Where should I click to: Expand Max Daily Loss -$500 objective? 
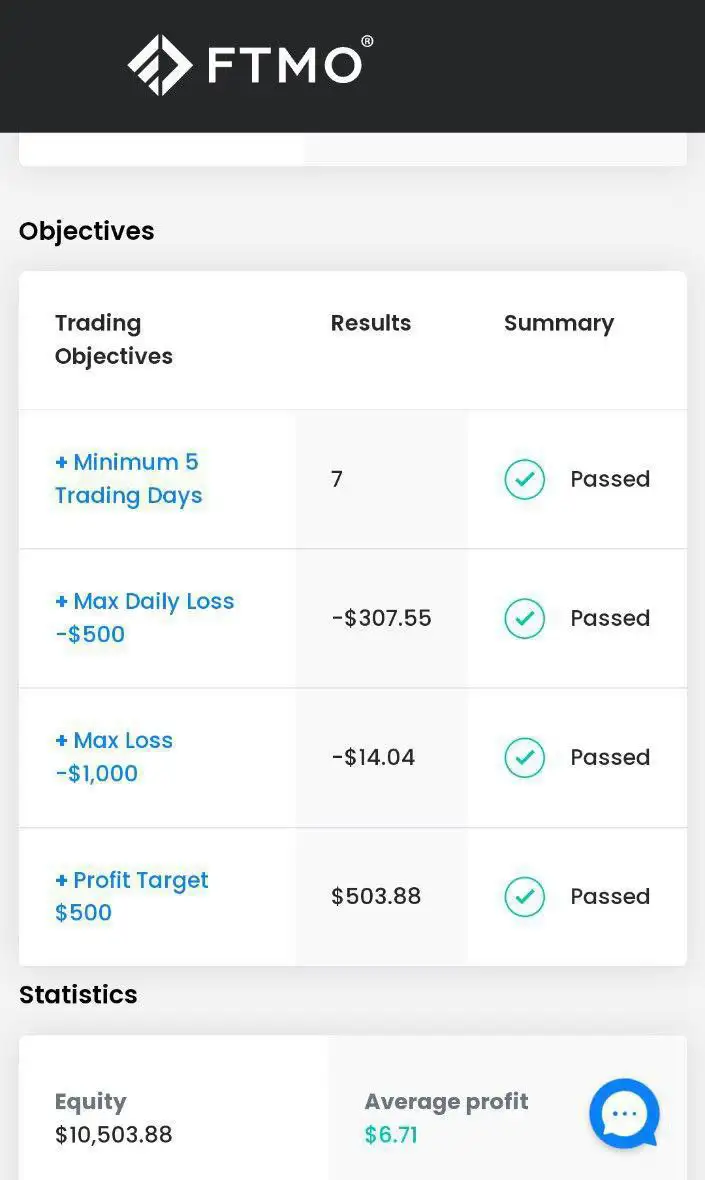coord(144,617)
